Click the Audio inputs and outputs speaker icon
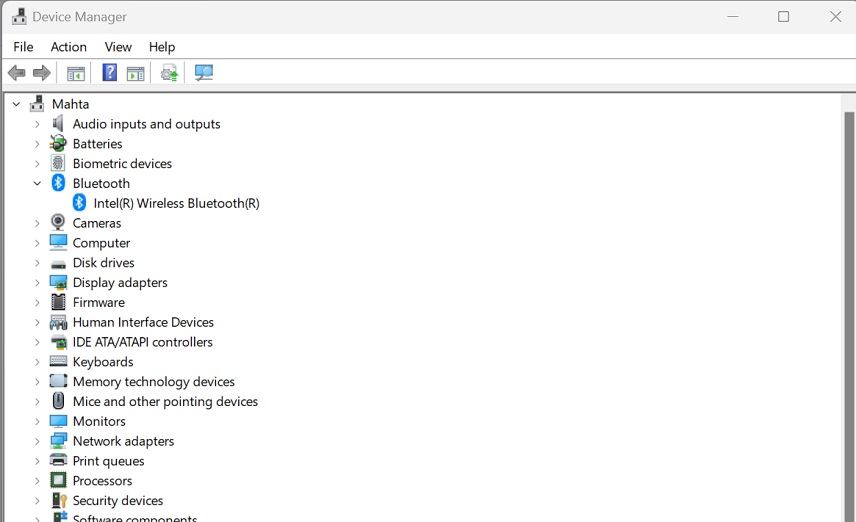Screen dimensions: 856x522 (58, 124)
